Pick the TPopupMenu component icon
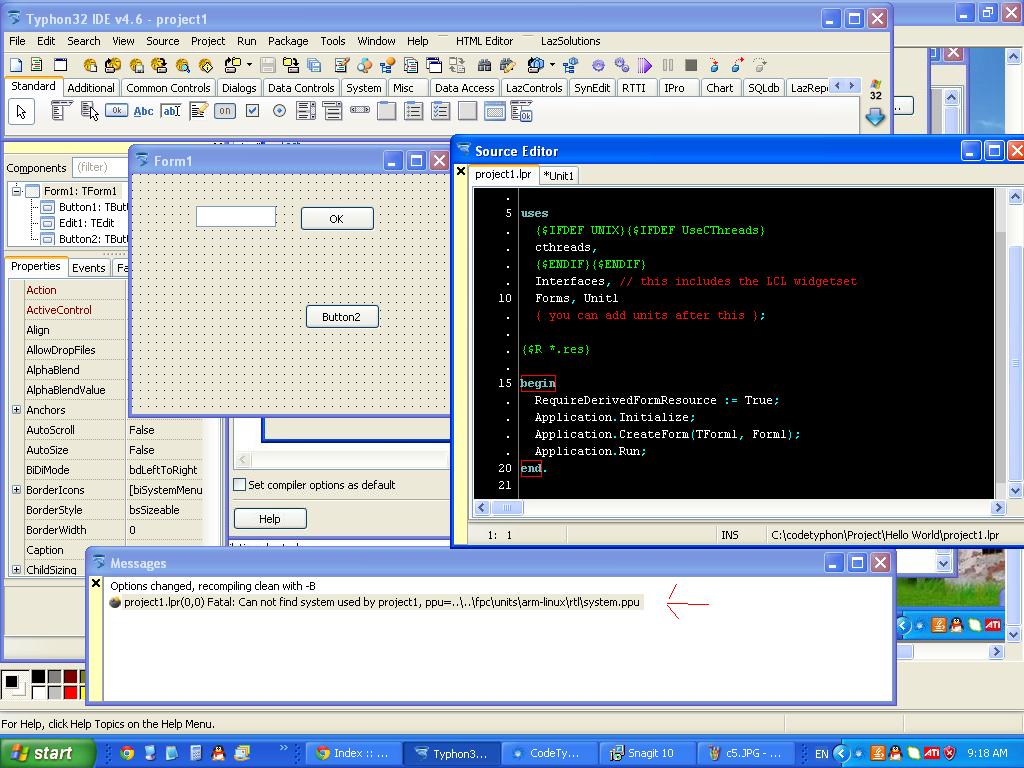1024x768 pixels. (89, 112)
